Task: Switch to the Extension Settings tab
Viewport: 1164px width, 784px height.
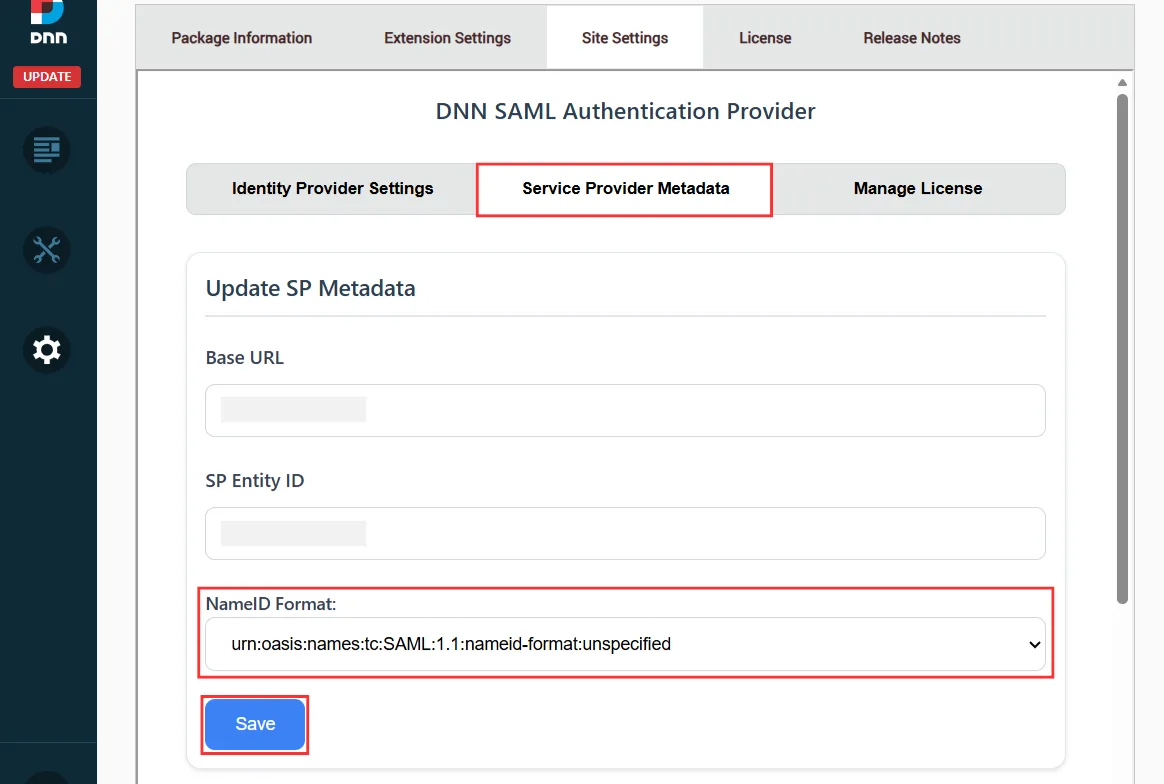Action: click(447, 38)
